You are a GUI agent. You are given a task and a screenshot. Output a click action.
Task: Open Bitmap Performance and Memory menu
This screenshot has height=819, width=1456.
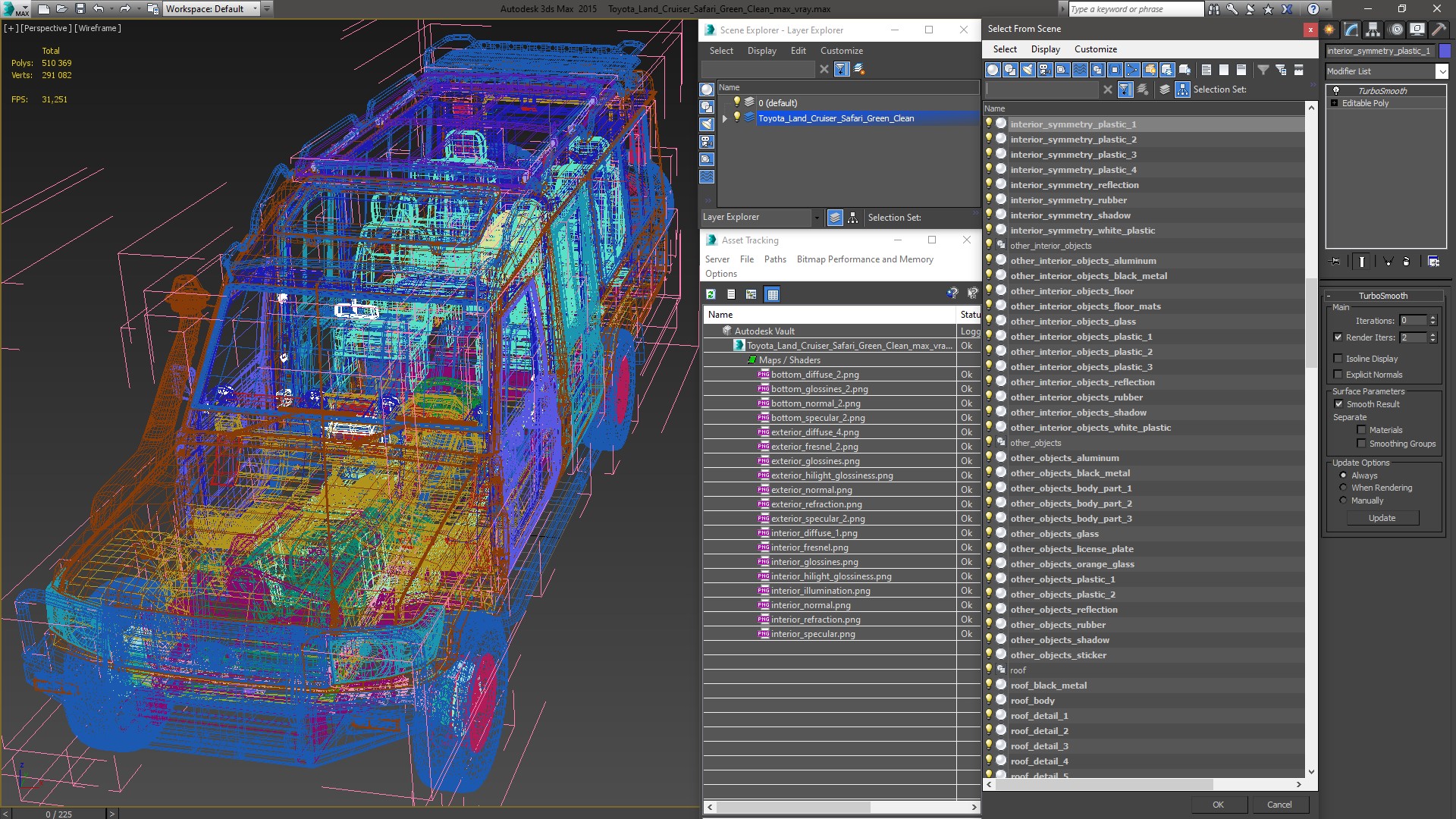(x=864, y=259)
